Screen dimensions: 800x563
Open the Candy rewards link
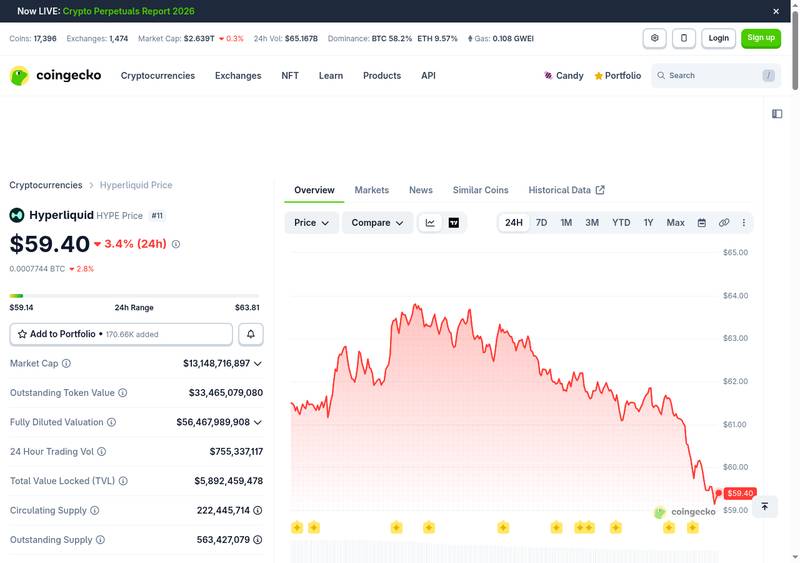[563, 76]
